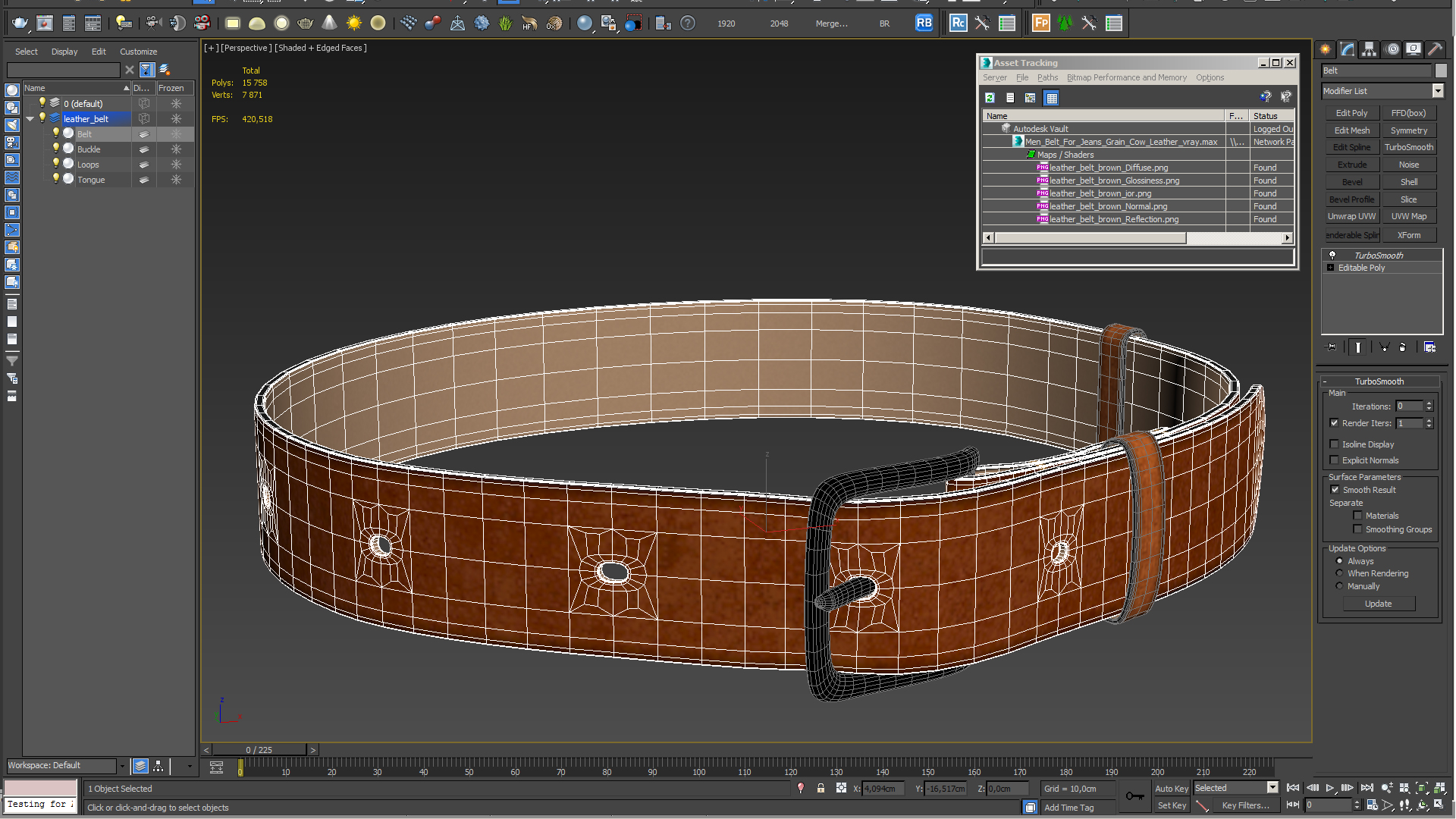
Task: Click the Iterations value field
Action: [x=1409, y=406]
